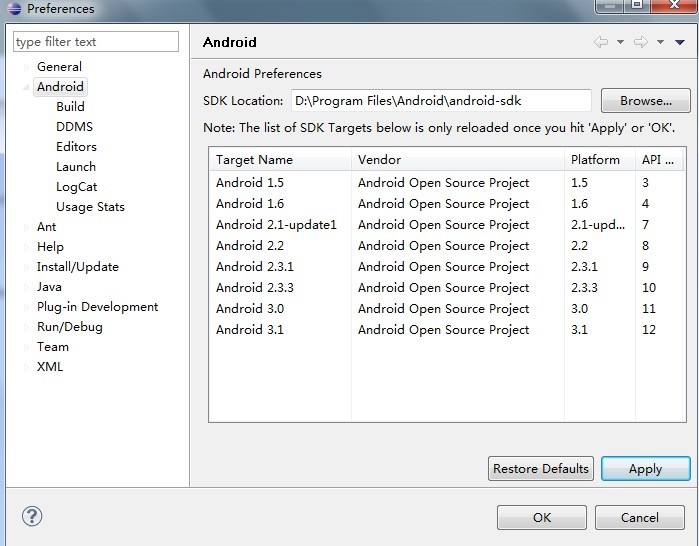Expand the Team tree node
Image resolution: width=699 pixels, height=546 pixels.
click(26, 347)
